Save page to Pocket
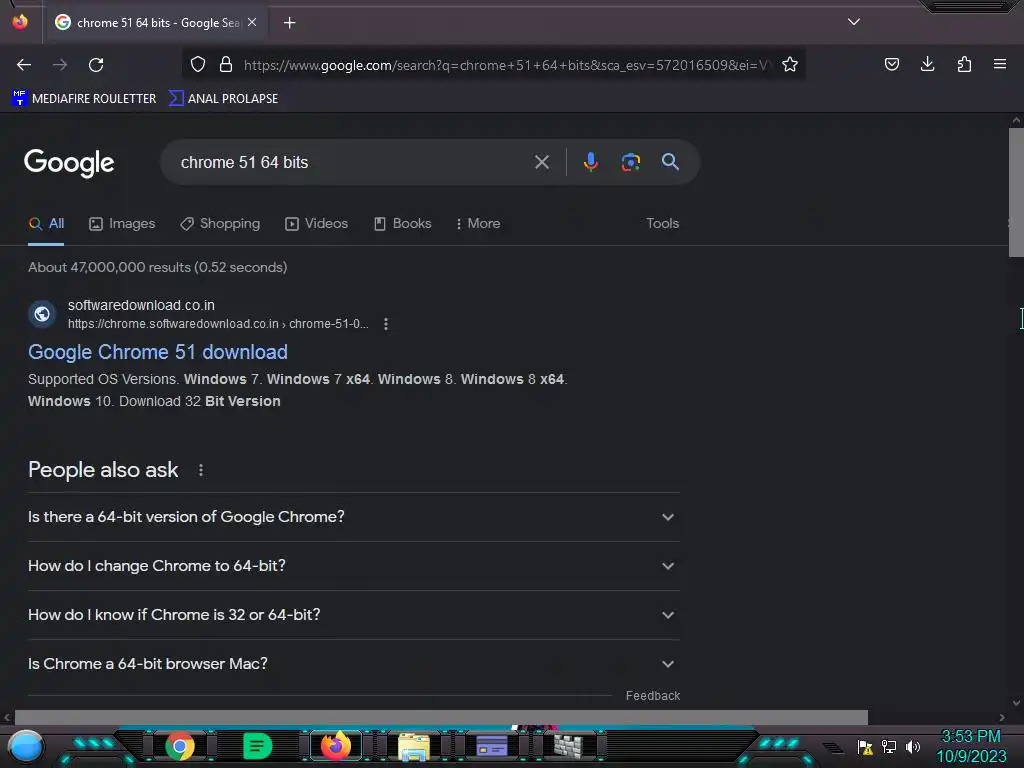 (x=891, y=65)
